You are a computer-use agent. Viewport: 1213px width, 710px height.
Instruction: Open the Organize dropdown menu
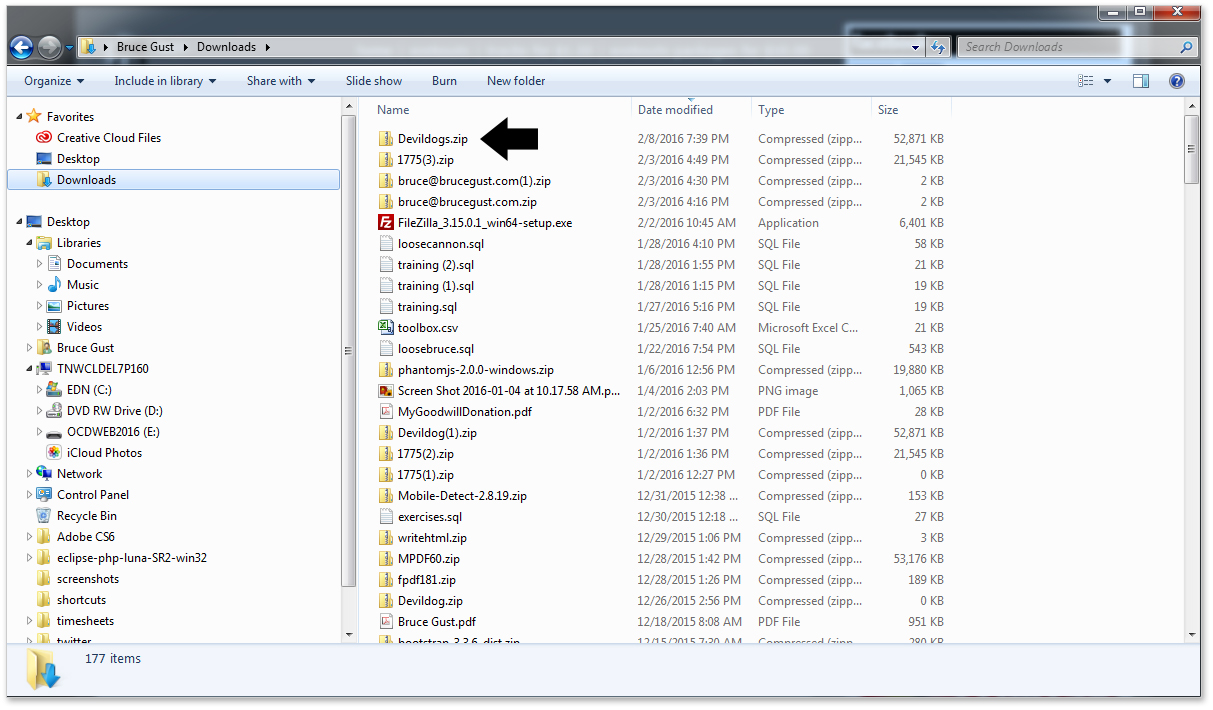[54, 81]
